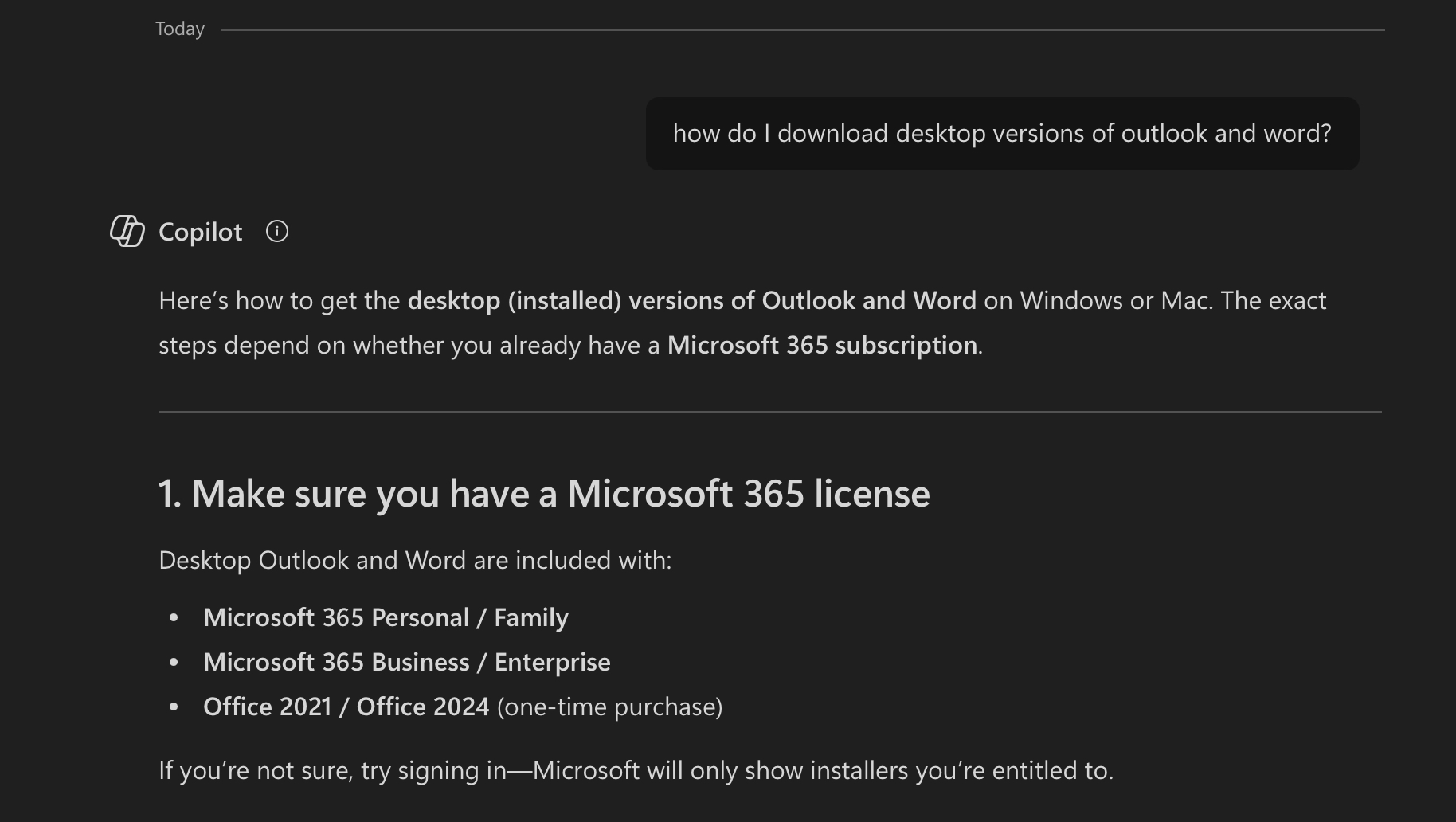Click bold "desktop (installed) versions of Outlook and Word" text
This screenshot has width=1456, height=822.
coord(691,300)
